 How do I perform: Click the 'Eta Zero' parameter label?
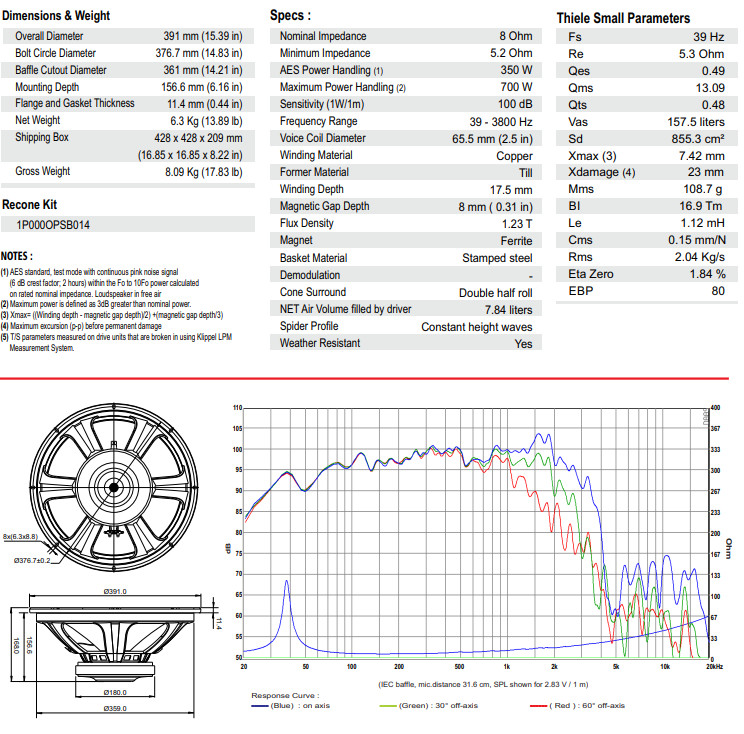(591, 274)
